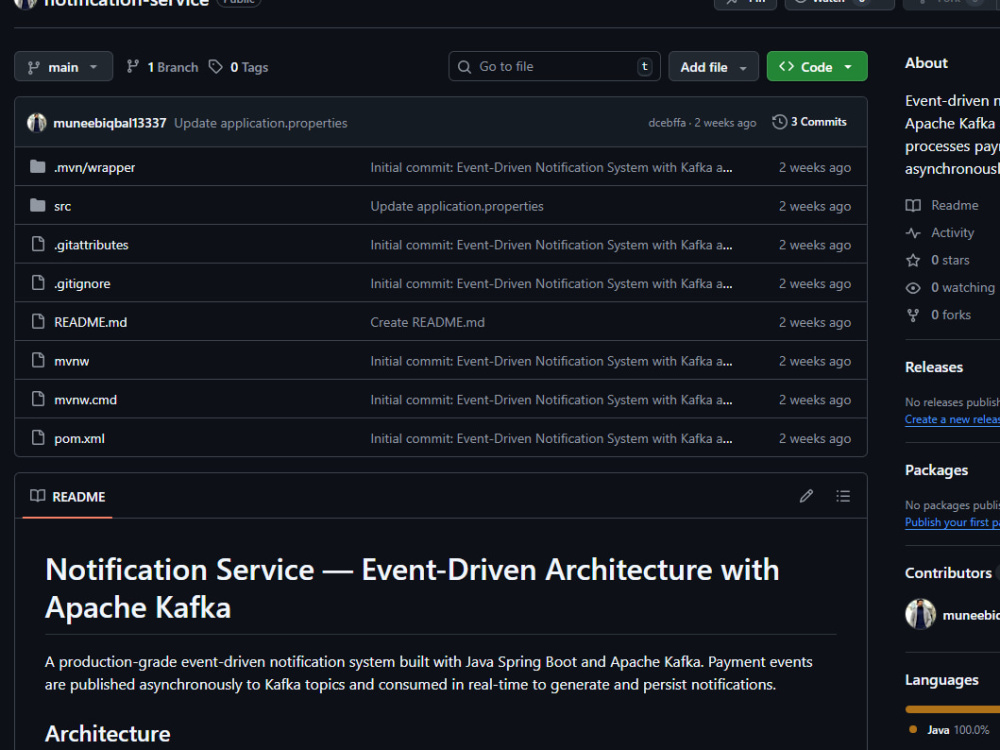
Task: Click the Activity pulse icon
Action: (913, 233)
